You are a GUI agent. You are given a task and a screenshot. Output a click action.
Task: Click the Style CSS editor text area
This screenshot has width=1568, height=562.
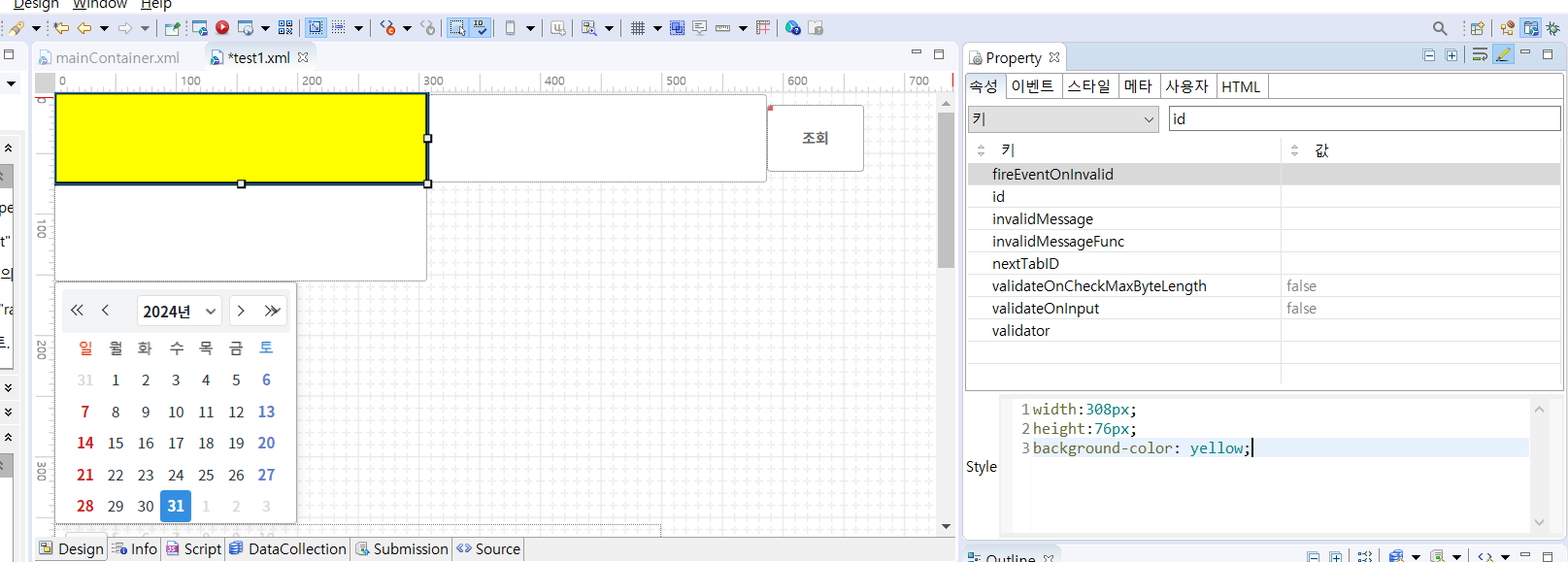point(1272,465)
